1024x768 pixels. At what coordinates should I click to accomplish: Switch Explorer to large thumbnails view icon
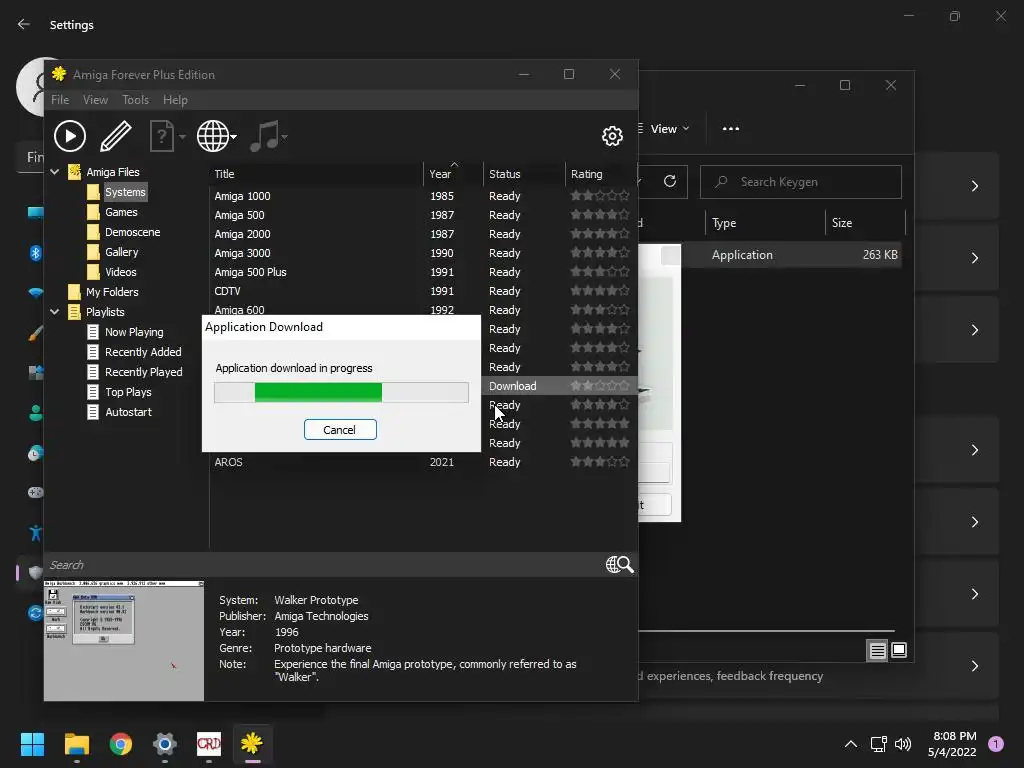coord(899,650)
